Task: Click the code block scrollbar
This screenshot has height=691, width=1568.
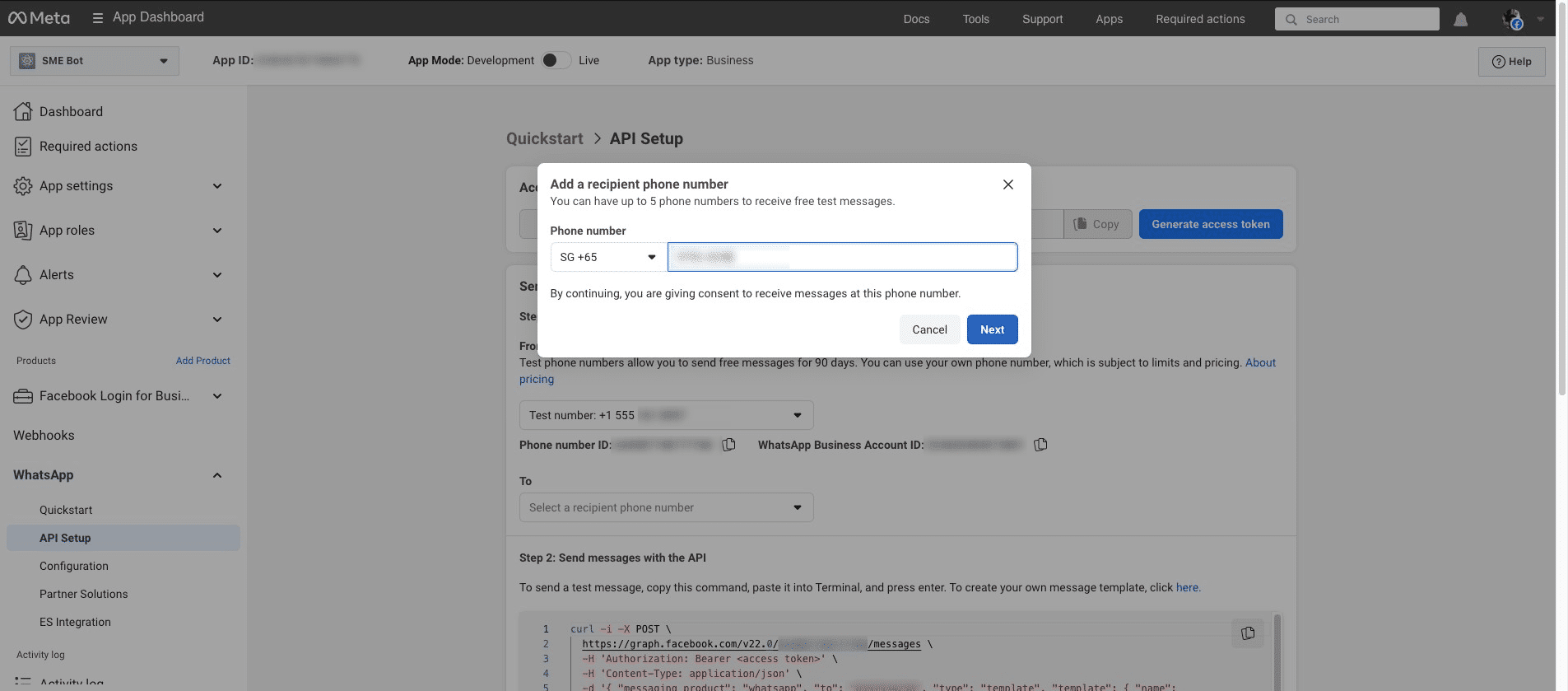Action: tap(1277, 651)
